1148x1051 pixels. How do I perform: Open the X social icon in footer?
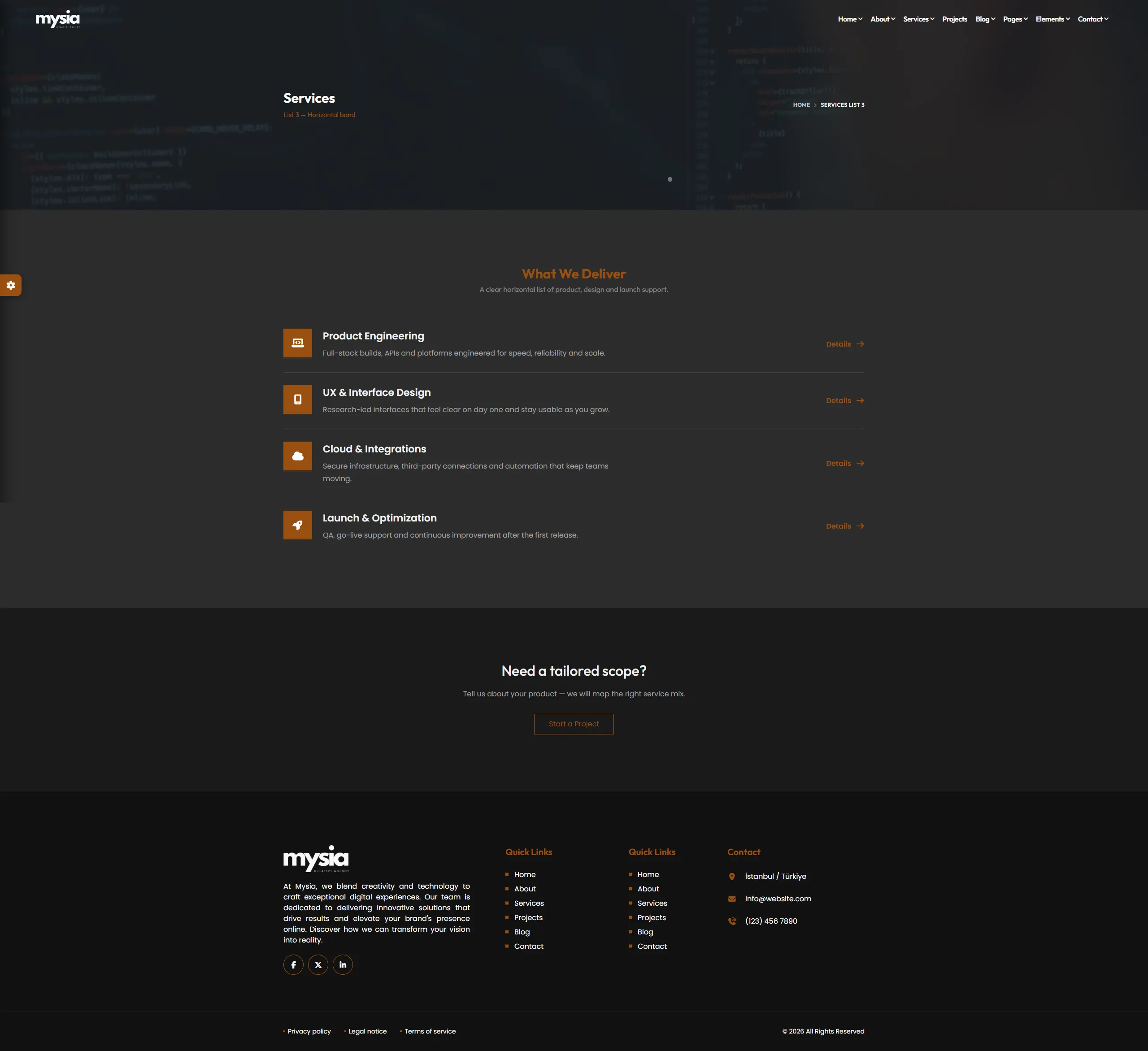(318, 964)
